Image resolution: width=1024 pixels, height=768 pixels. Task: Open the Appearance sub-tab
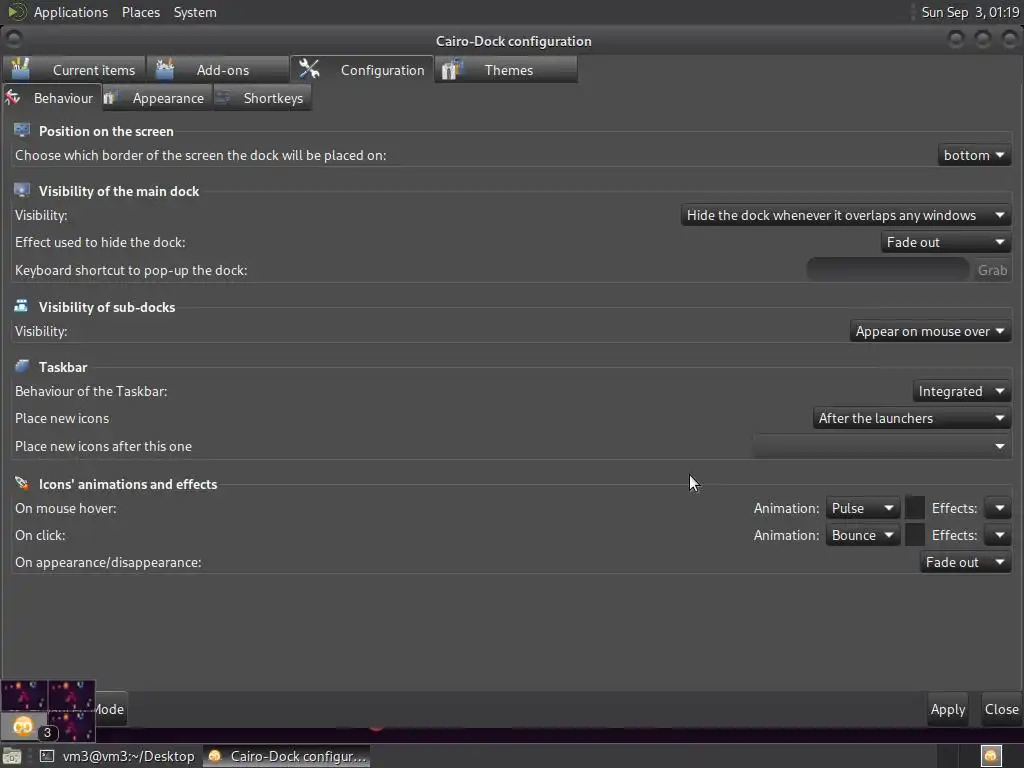[x=157, y=98]
